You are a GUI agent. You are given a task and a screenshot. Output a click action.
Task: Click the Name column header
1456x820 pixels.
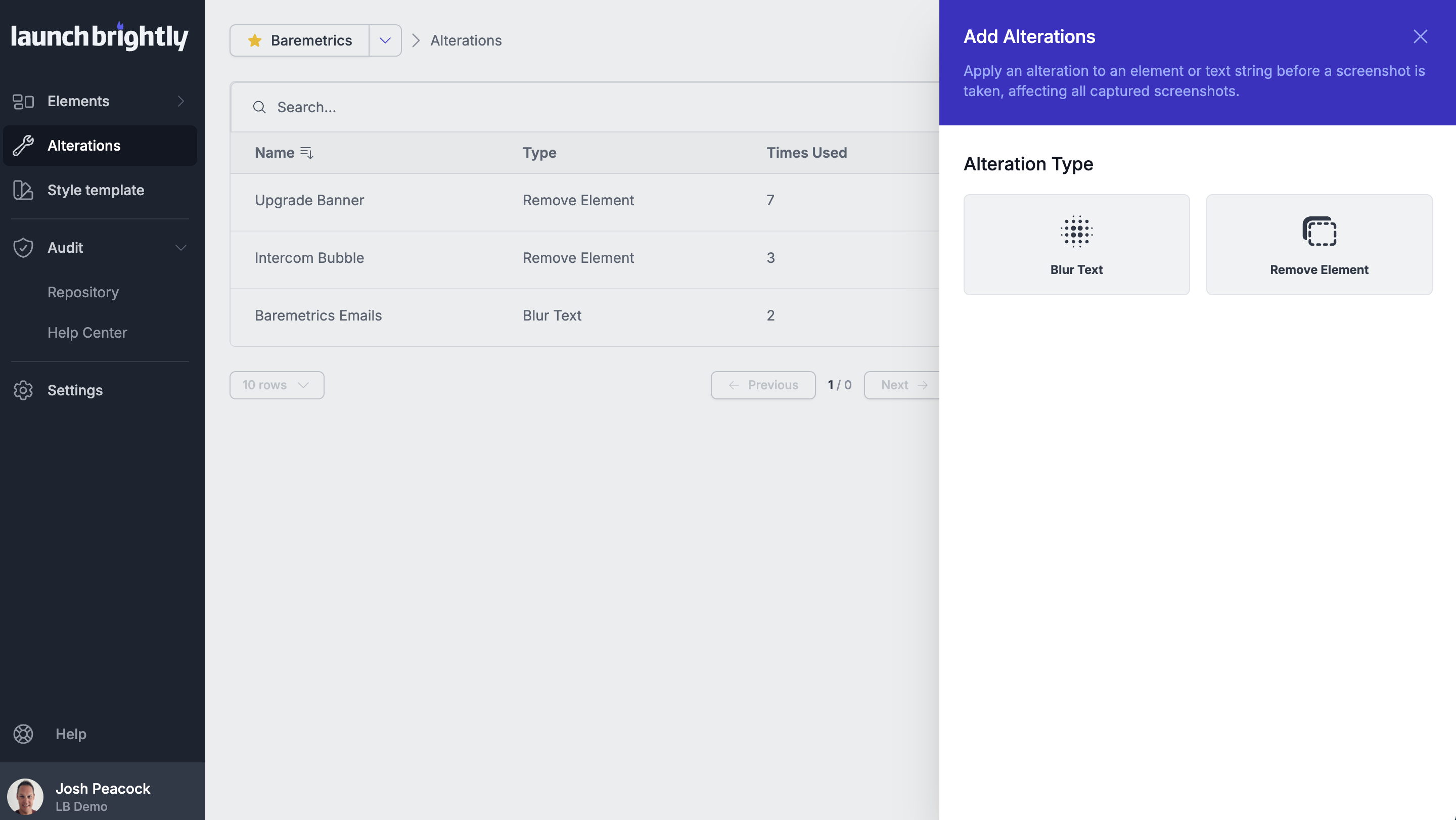(275, 153)
